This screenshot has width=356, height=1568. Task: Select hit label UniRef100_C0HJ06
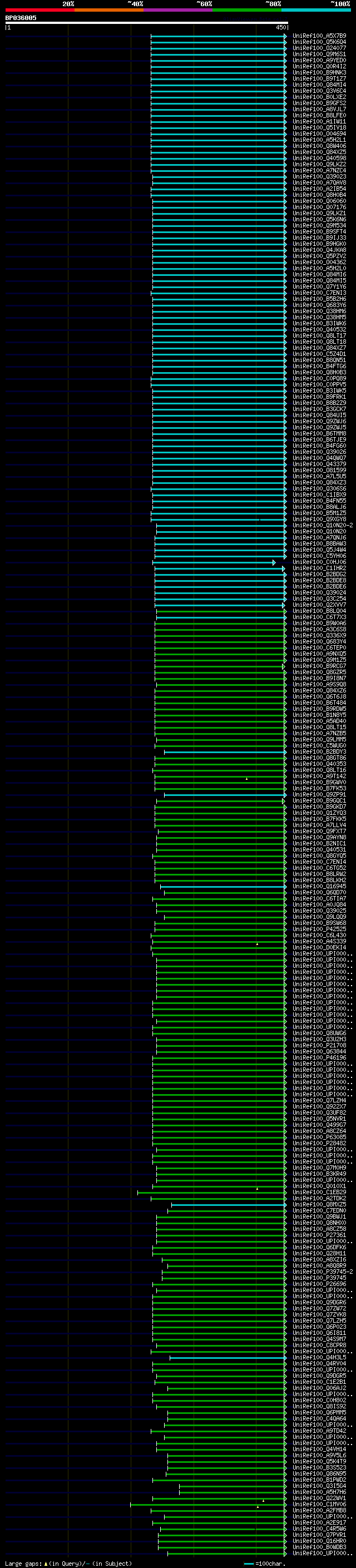point(319,562)
